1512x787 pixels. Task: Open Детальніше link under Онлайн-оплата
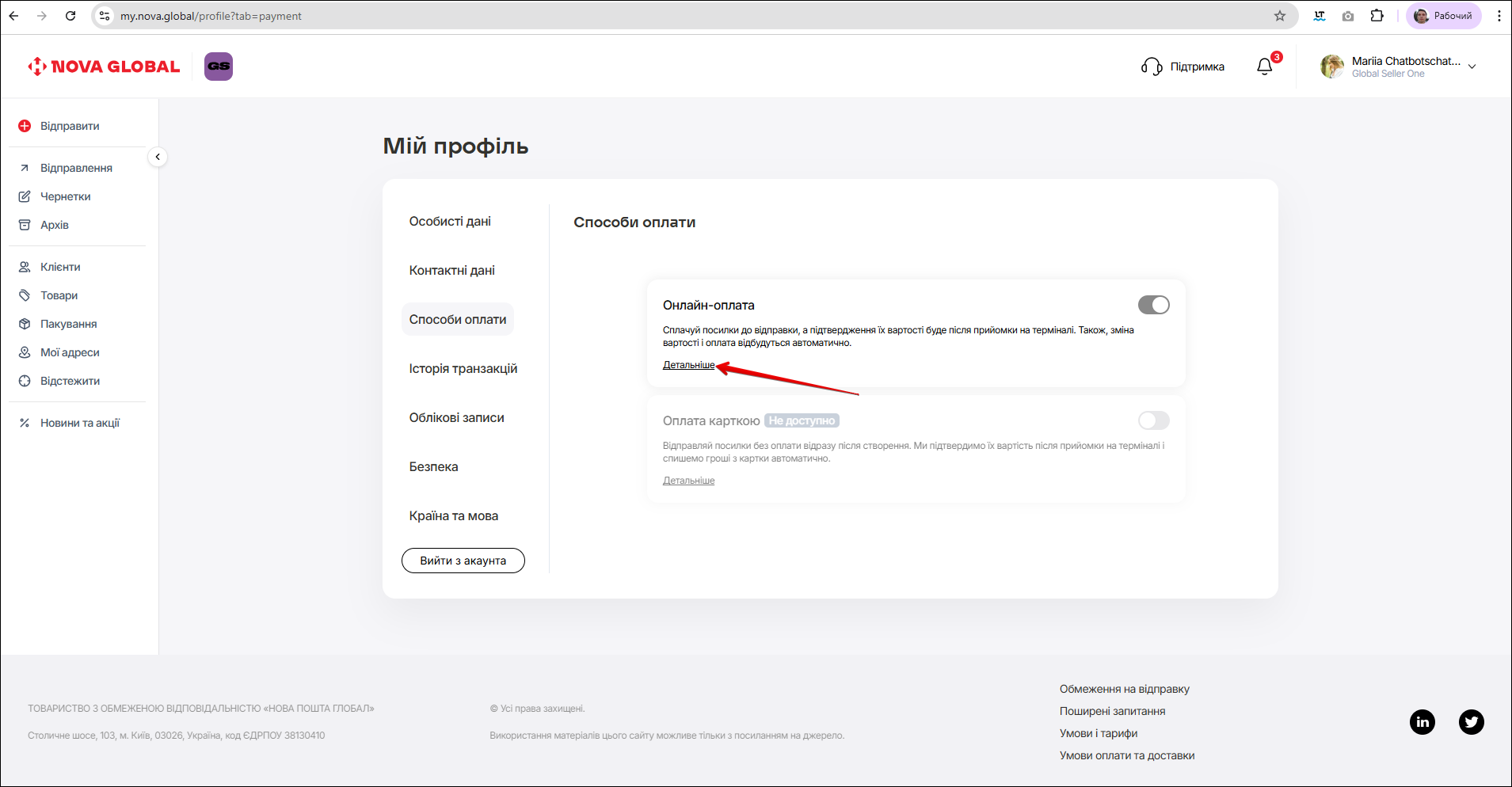click(688, 365)
